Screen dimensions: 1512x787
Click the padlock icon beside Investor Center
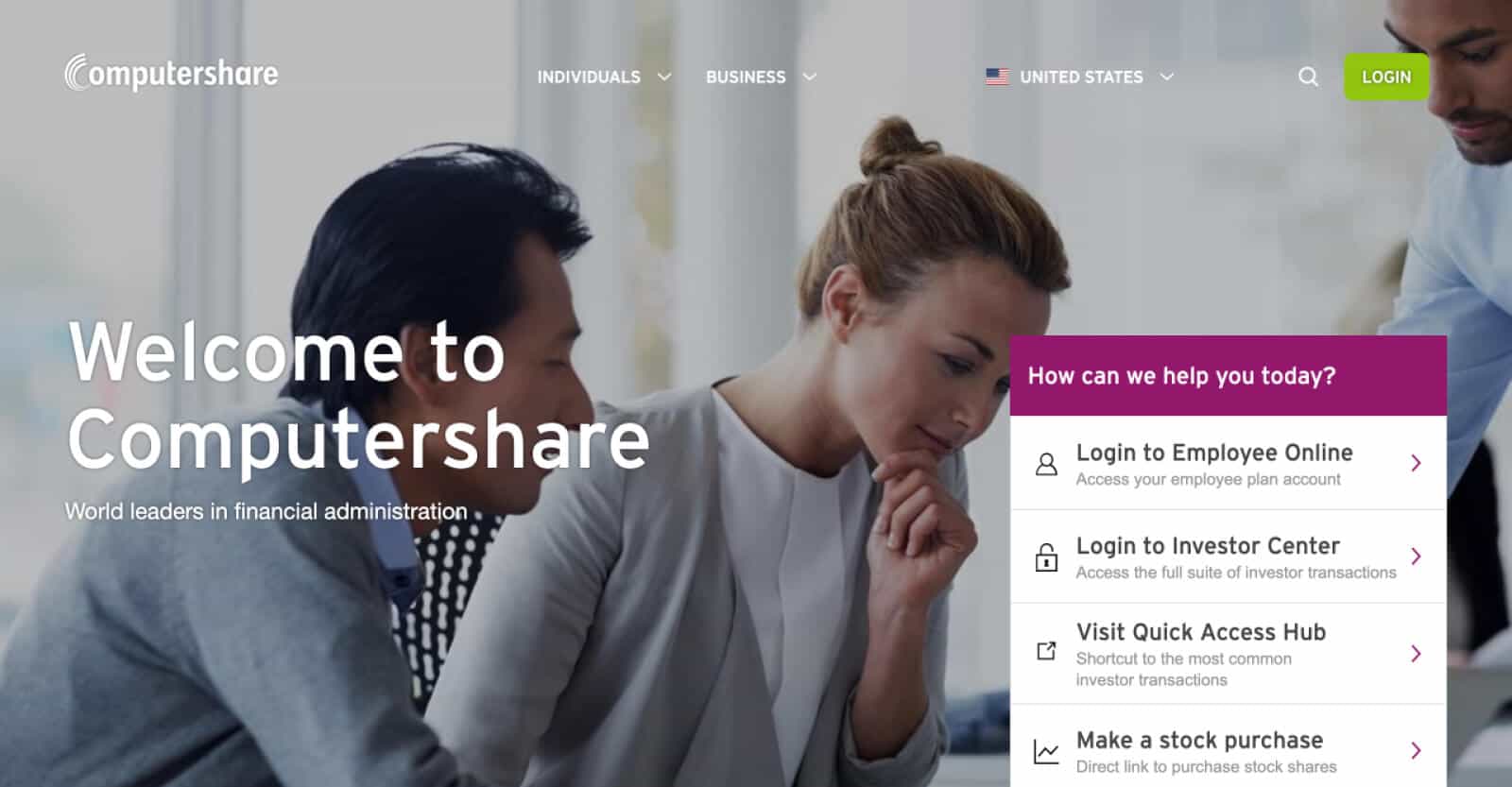[1046, 557]
